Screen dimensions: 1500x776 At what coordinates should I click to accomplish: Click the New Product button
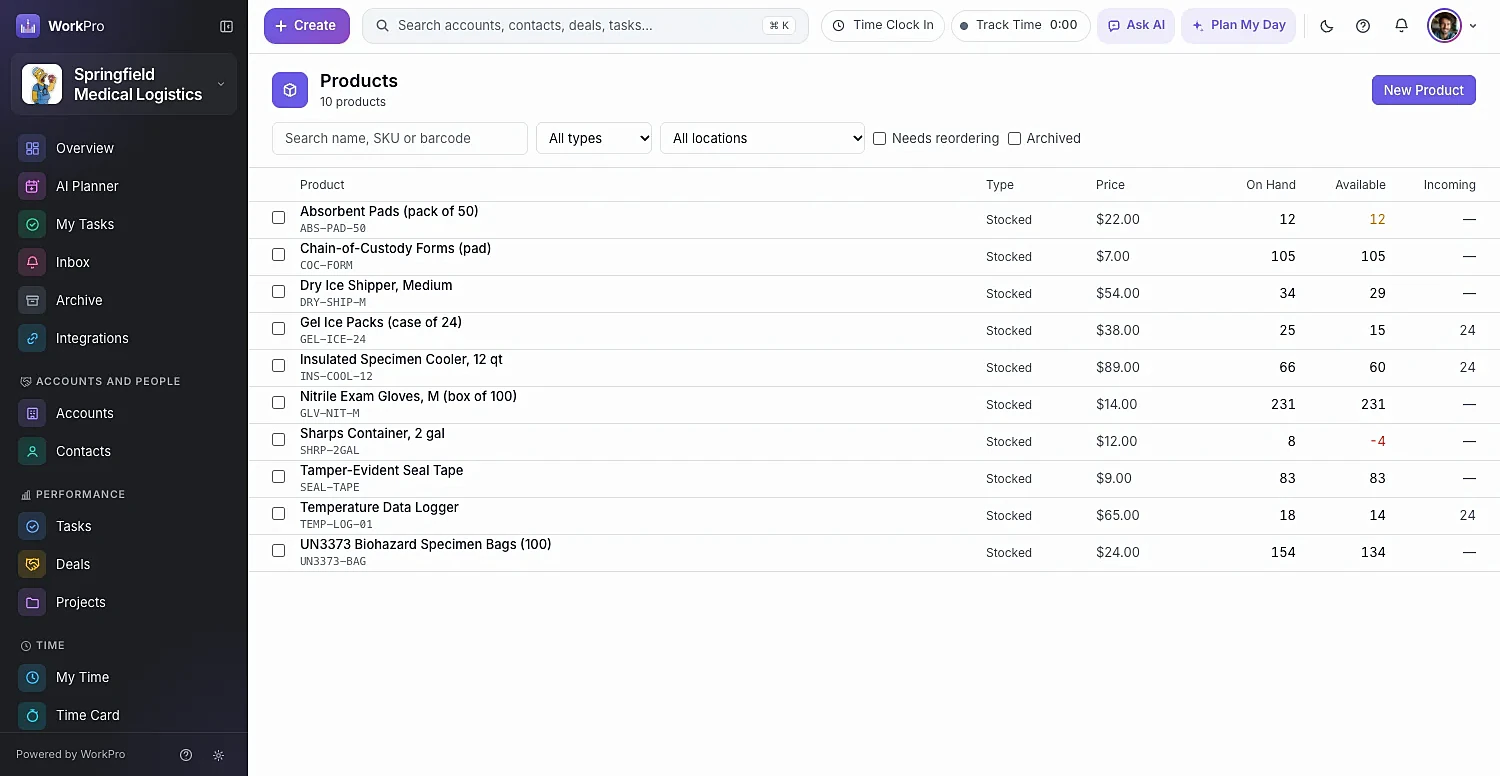(1424, 90)
